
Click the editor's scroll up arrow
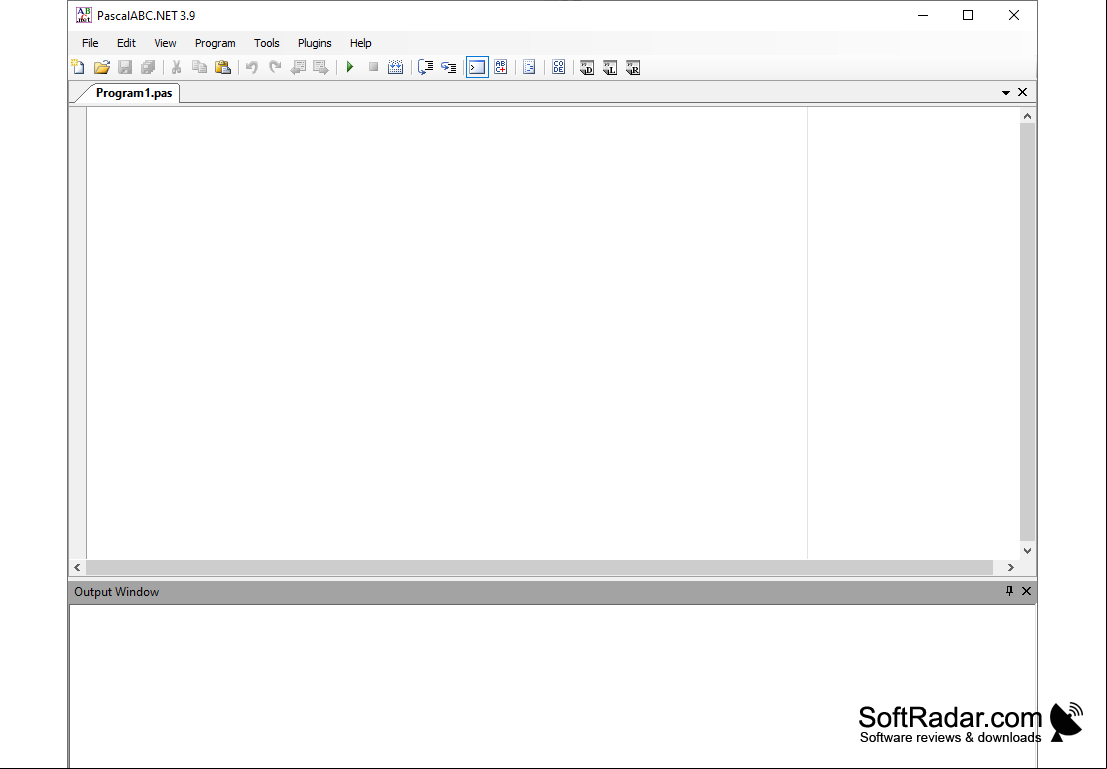1027,116
